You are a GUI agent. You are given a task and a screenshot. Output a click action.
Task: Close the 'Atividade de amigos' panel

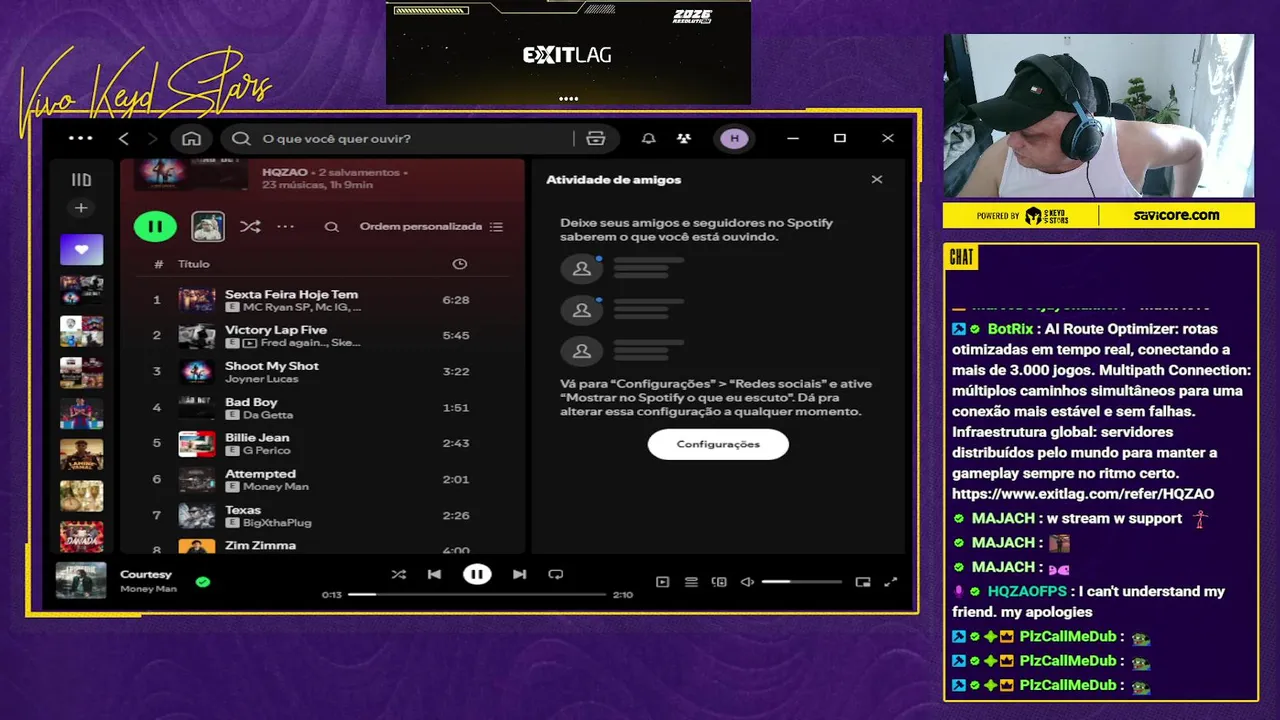(877, 180)
